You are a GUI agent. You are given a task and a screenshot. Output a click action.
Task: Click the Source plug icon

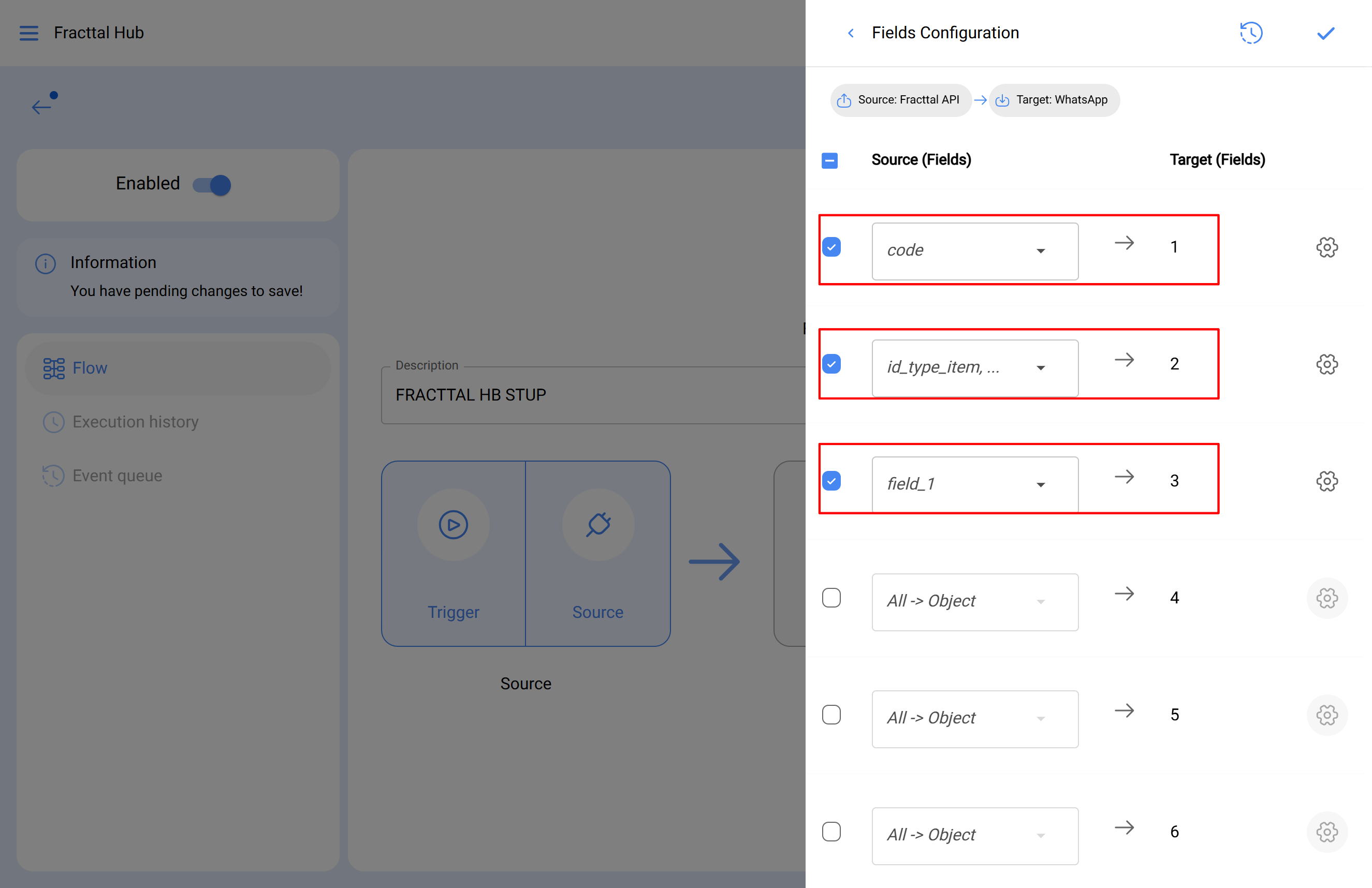(598, 524)
